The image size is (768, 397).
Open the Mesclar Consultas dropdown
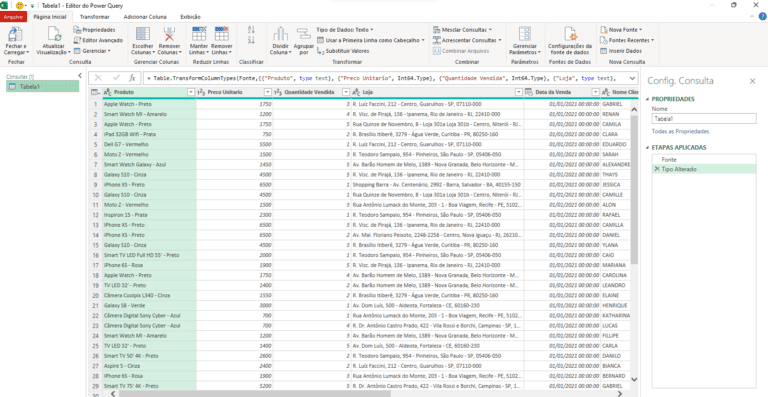pyautogui.click(x=462, y=30)
